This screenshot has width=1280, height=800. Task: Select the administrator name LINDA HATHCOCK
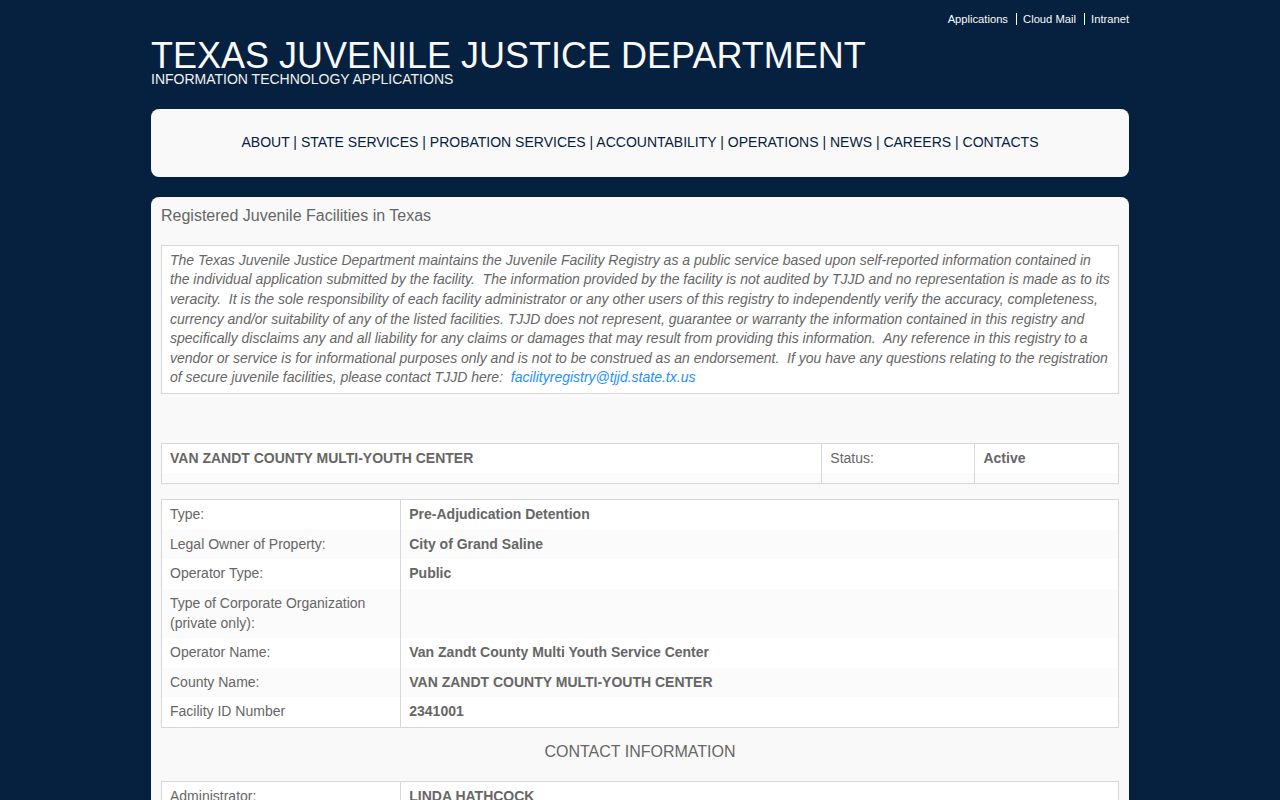pos(471,795)
